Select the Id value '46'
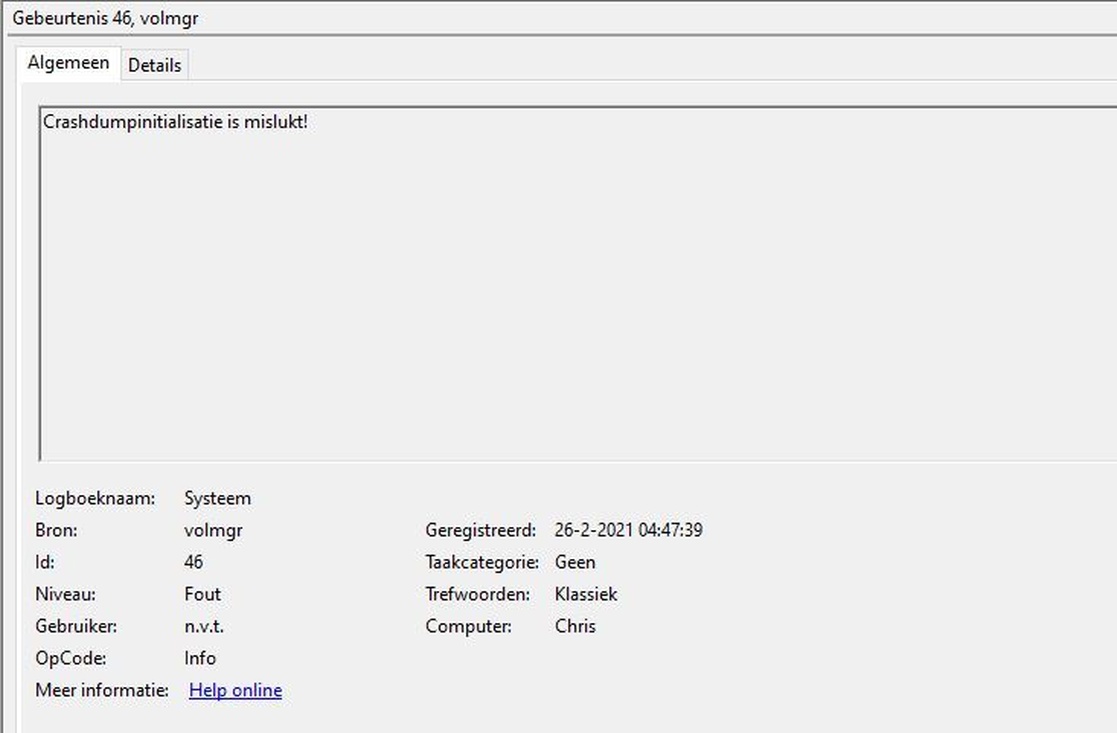1117x733 pixels. 193,562
